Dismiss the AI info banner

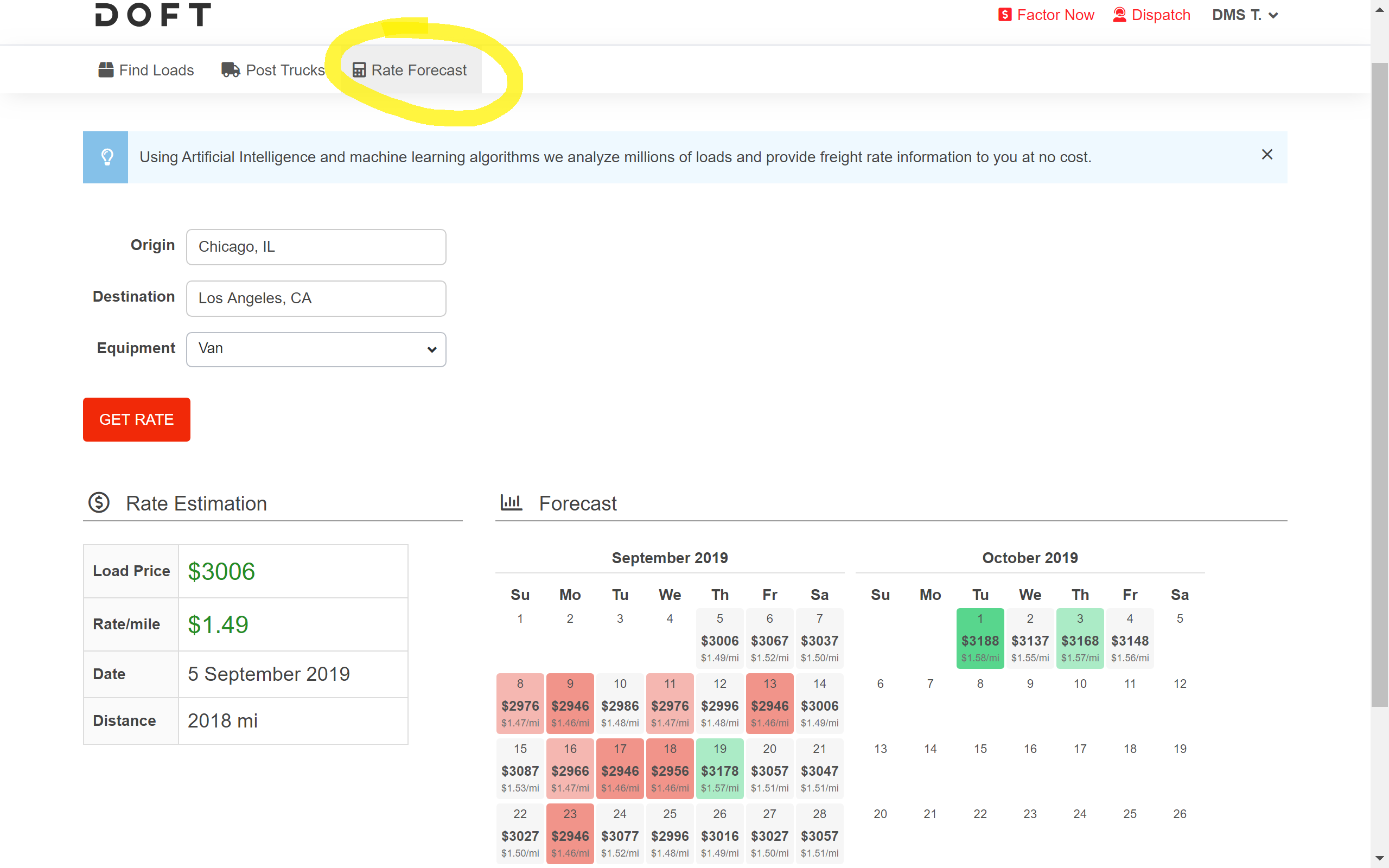click(1267, 155)
